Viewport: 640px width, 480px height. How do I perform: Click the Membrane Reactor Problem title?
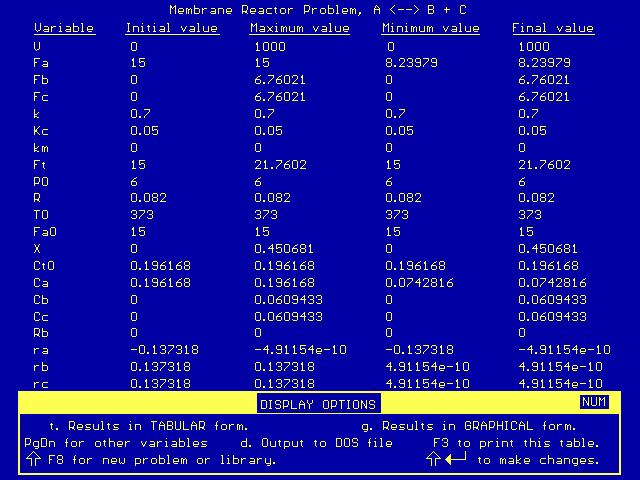pyautogui.click(x=317, y=9)
